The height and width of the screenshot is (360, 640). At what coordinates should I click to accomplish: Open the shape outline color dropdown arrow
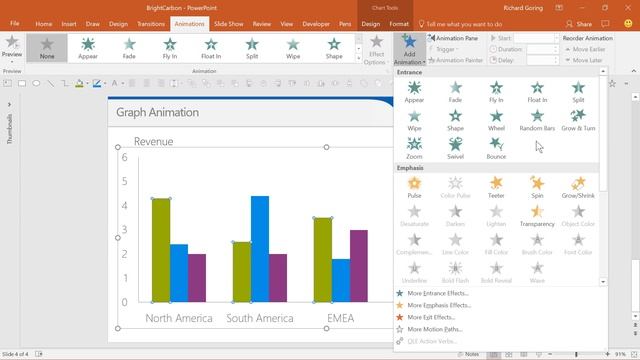pyautogui.click(x=105, y=84)
